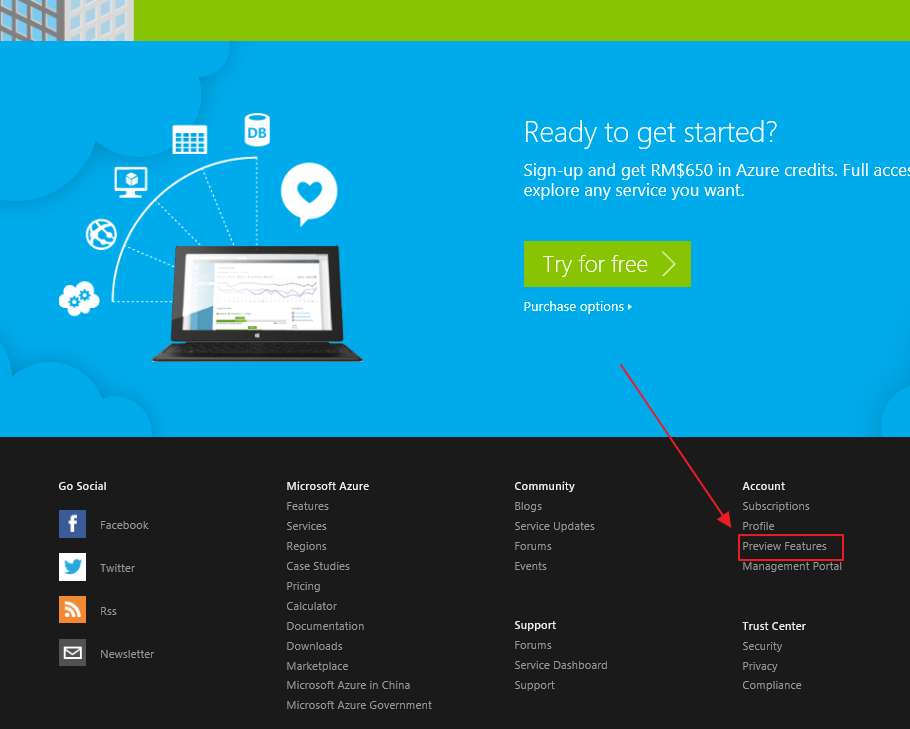Click the Microsoft Azure column heading

[328, 486]
